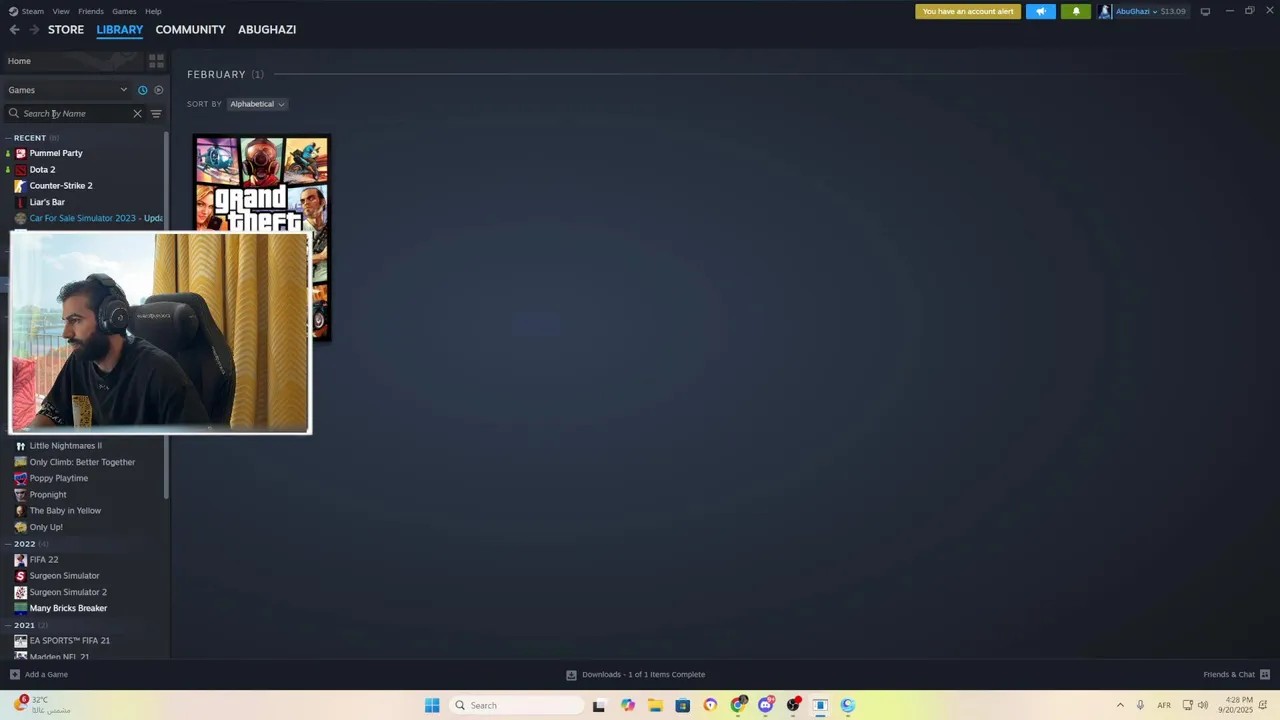Image resolution: width=1280 pixels, height=720 pixels.
Task: Click the FIFA 22 game icon
Action: [x=20, y=560]
